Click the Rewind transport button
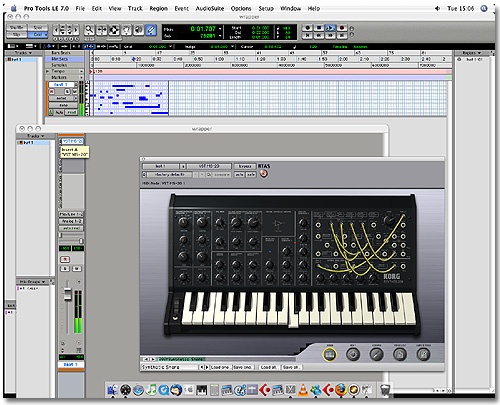 point(319,35)
